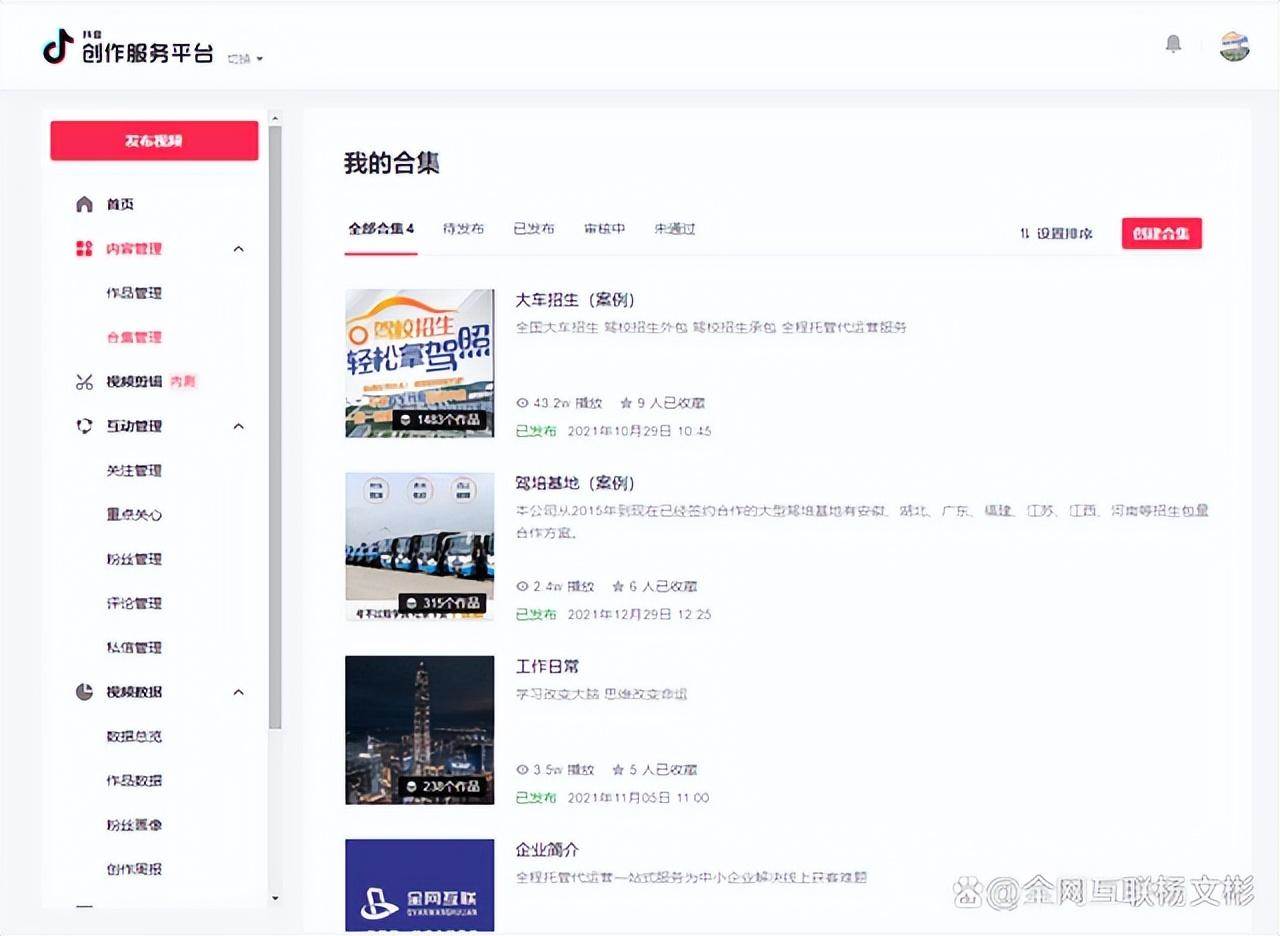Viewport: 1280px width, 936px height.
Task: Switch to the 待发布 tab
Action: (463, 228)
